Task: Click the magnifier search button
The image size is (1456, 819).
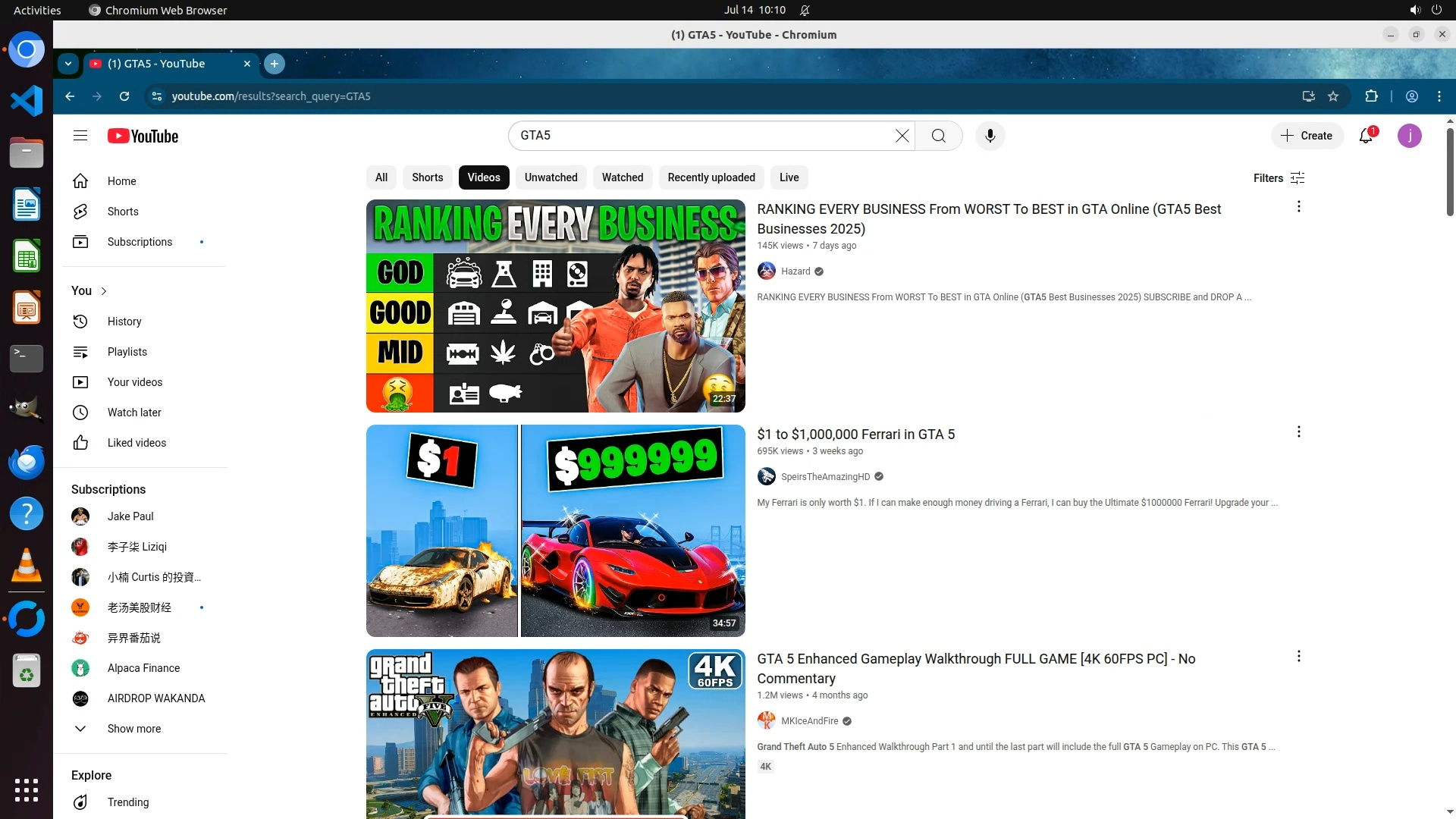Action: click(x=938, y=136)
